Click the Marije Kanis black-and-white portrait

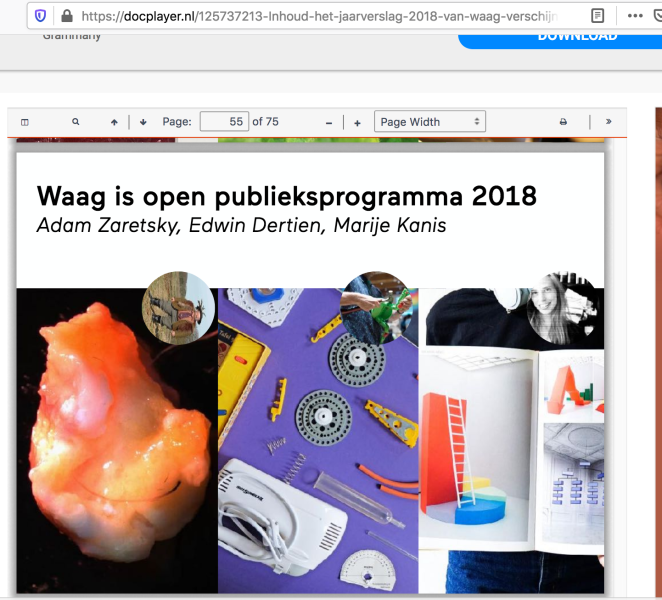pyautogui.click(x=563, y=308)
